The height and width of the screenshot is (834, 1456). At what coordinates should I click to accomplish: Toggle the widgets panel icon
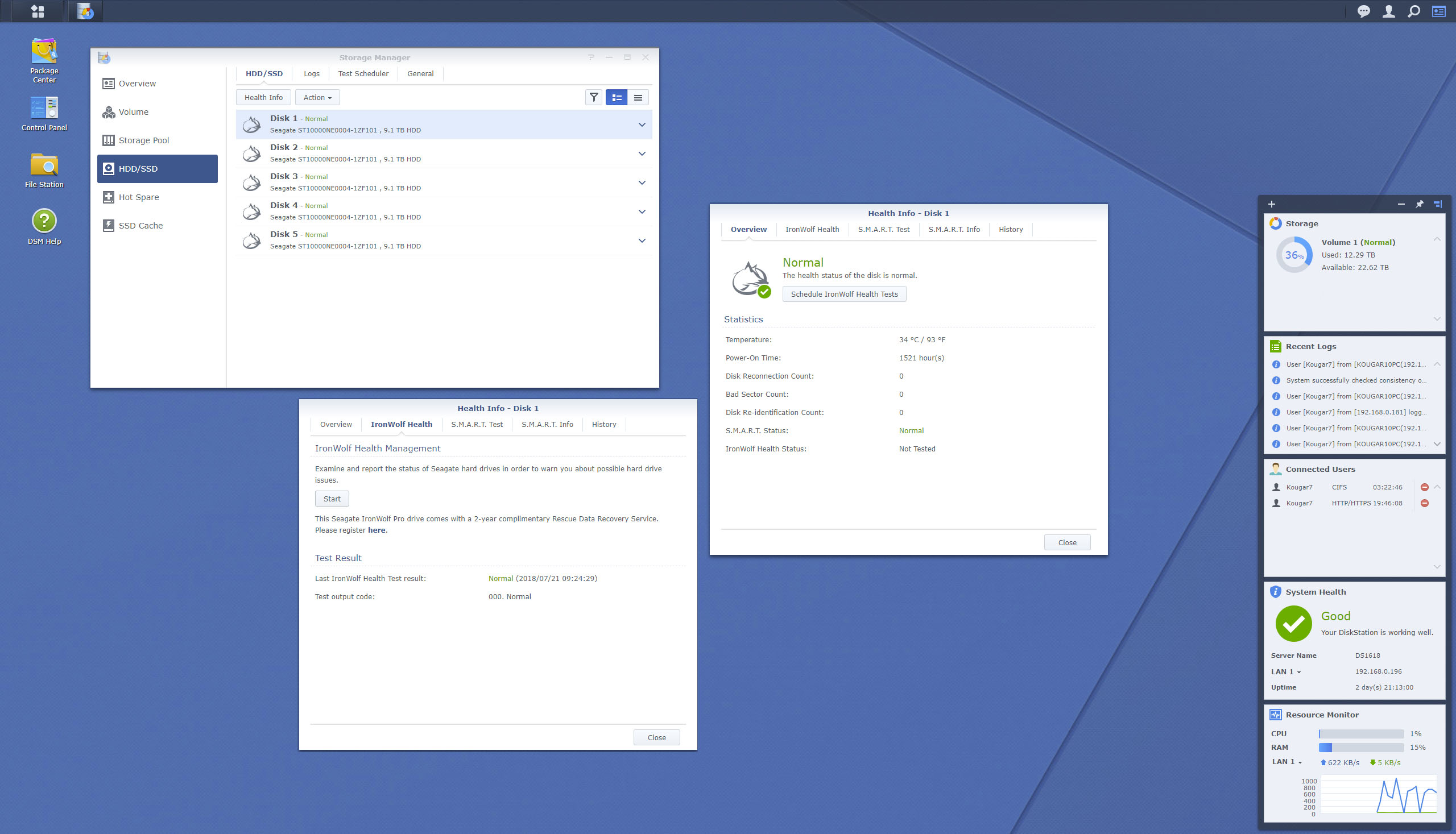[1439, 11]
